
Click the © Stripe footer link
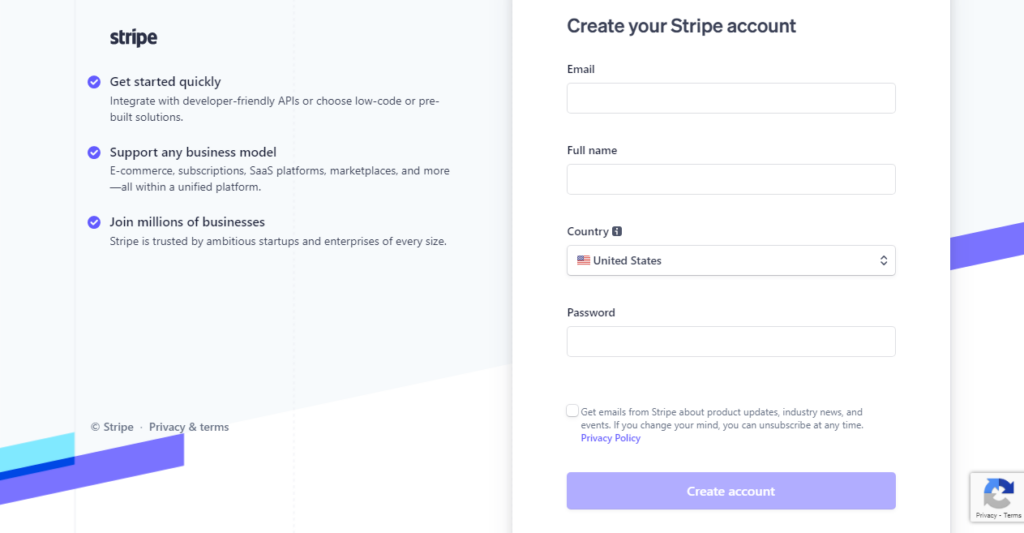click(112, 427)
